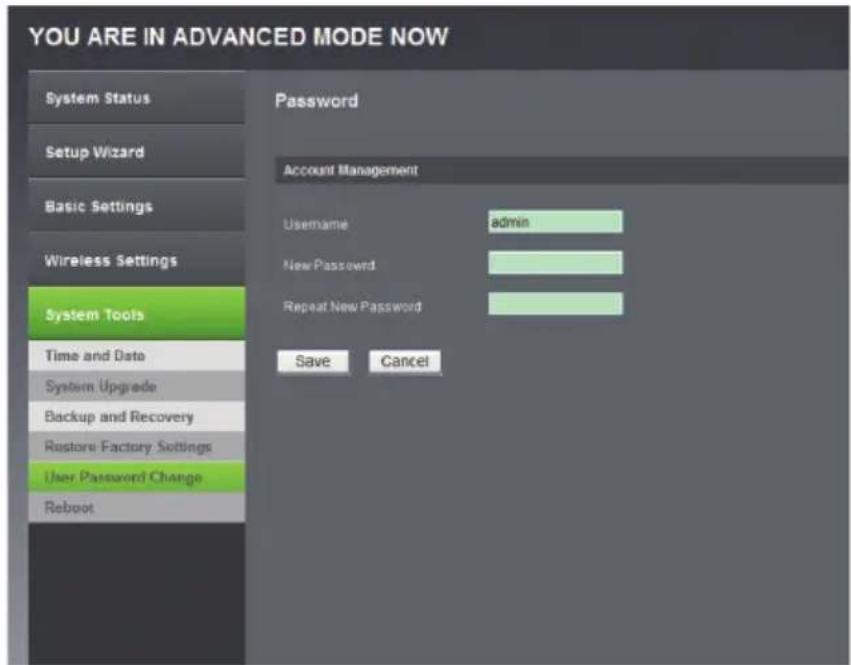This screenshot has height=665, width=851.
Task: Click the Repeat New Password label
Action: click(352, 307)
